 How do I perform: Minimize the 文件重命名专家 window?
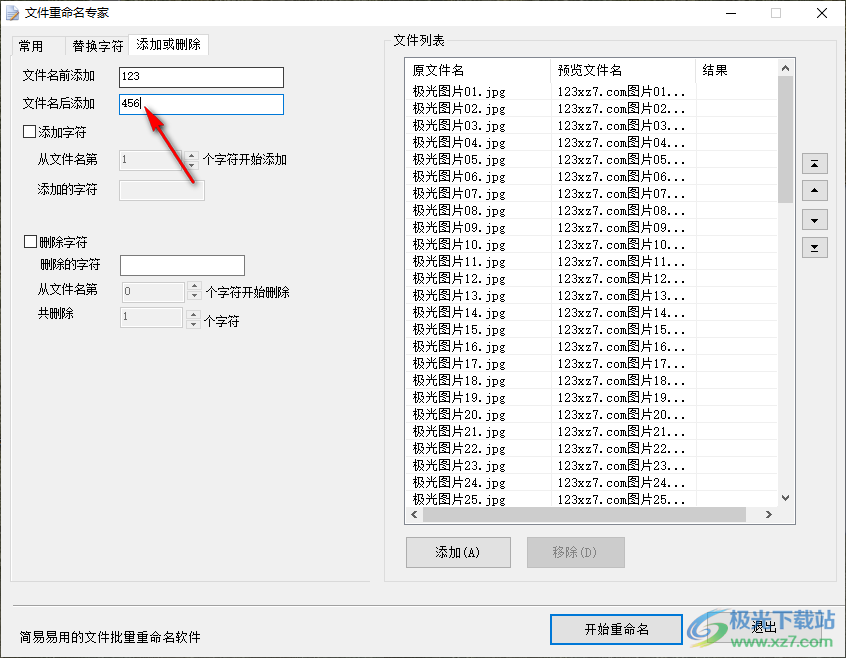point(731,13)
